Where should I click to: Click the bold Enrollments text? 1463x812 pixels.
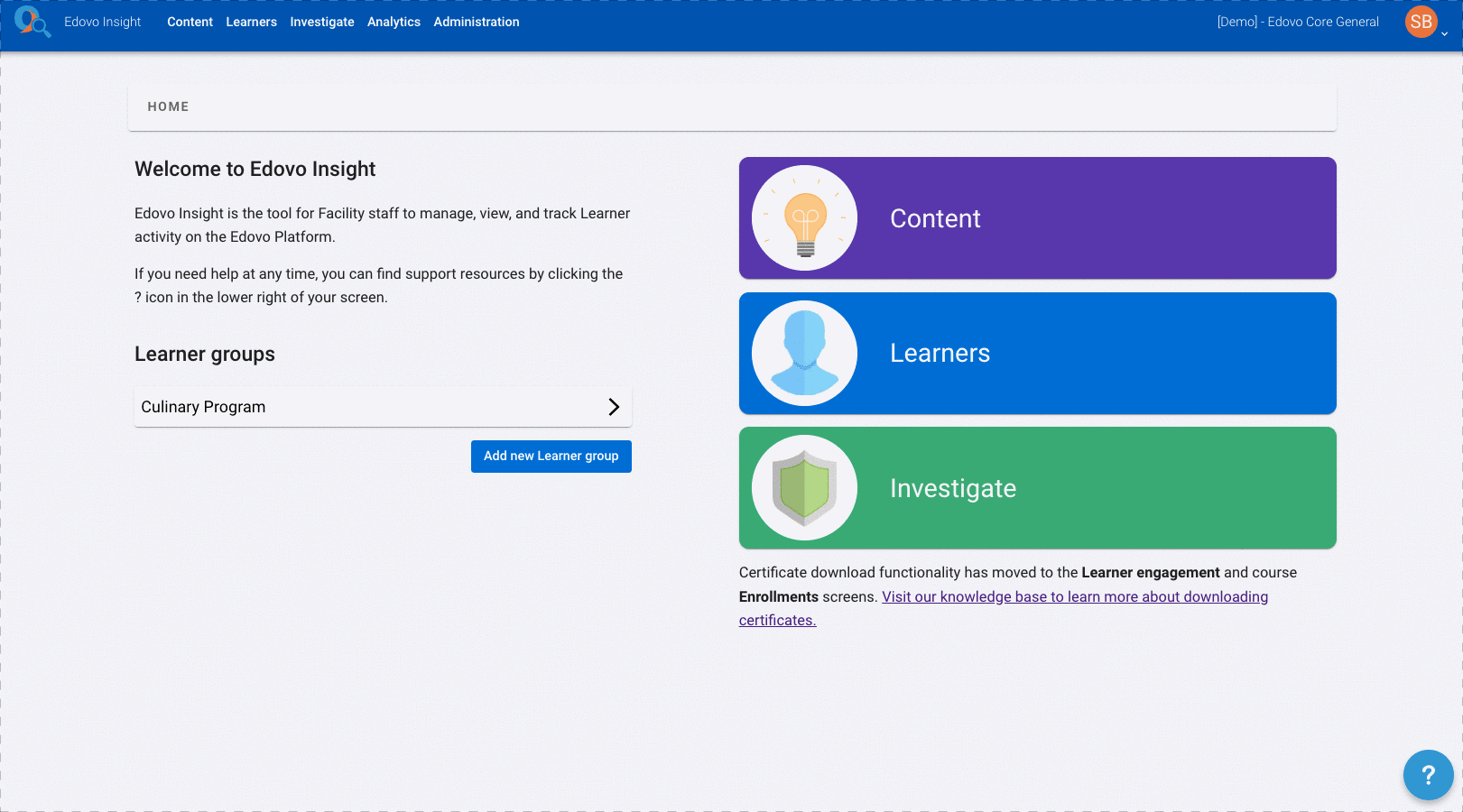coord(779,596)
